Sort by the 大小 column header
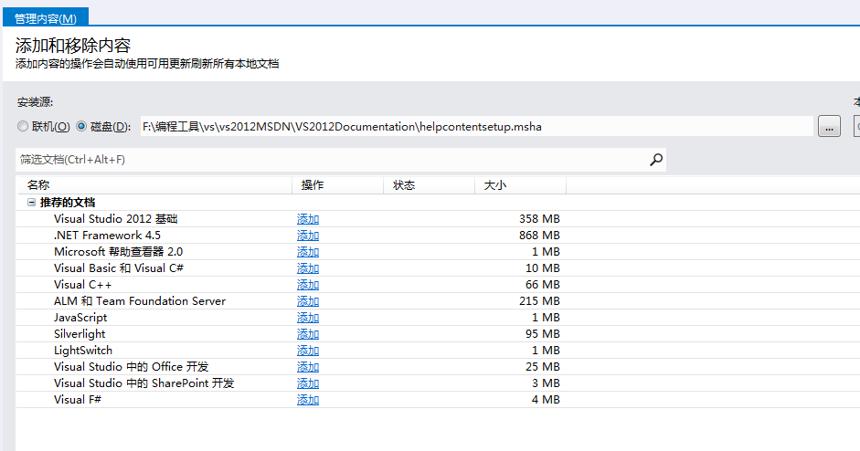The image size is (860, 451). pyautogui.click(x=520, y=185)
